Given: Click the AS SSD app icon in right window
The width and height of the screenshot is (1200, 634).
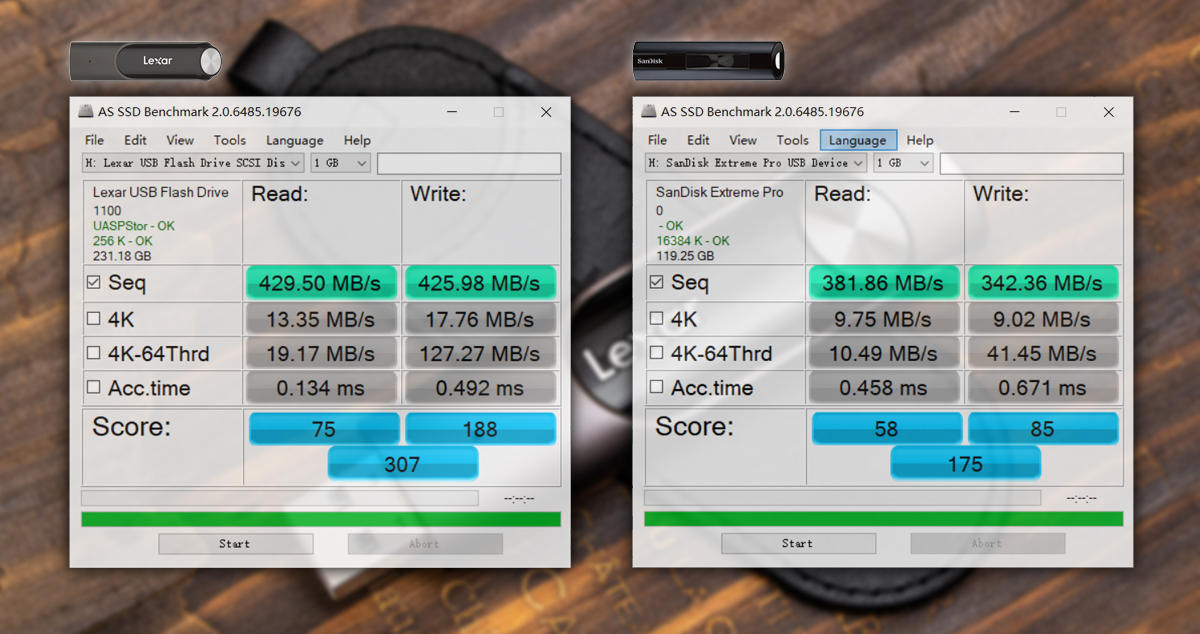Looking at the screenshot, I should pyautogui.click(x=648, y=111).
